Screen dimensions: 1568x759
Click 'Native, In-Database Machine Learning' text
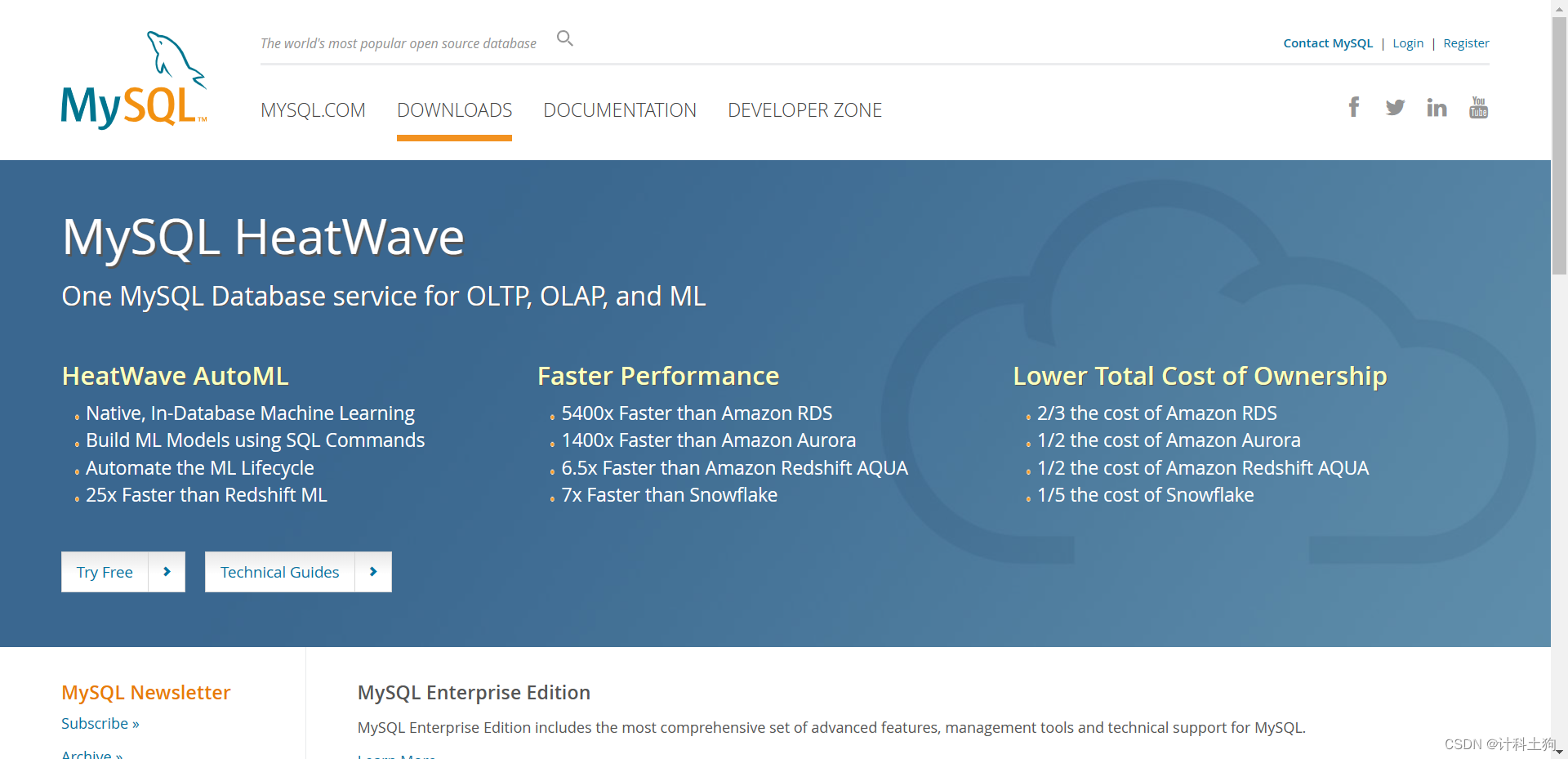250,413
